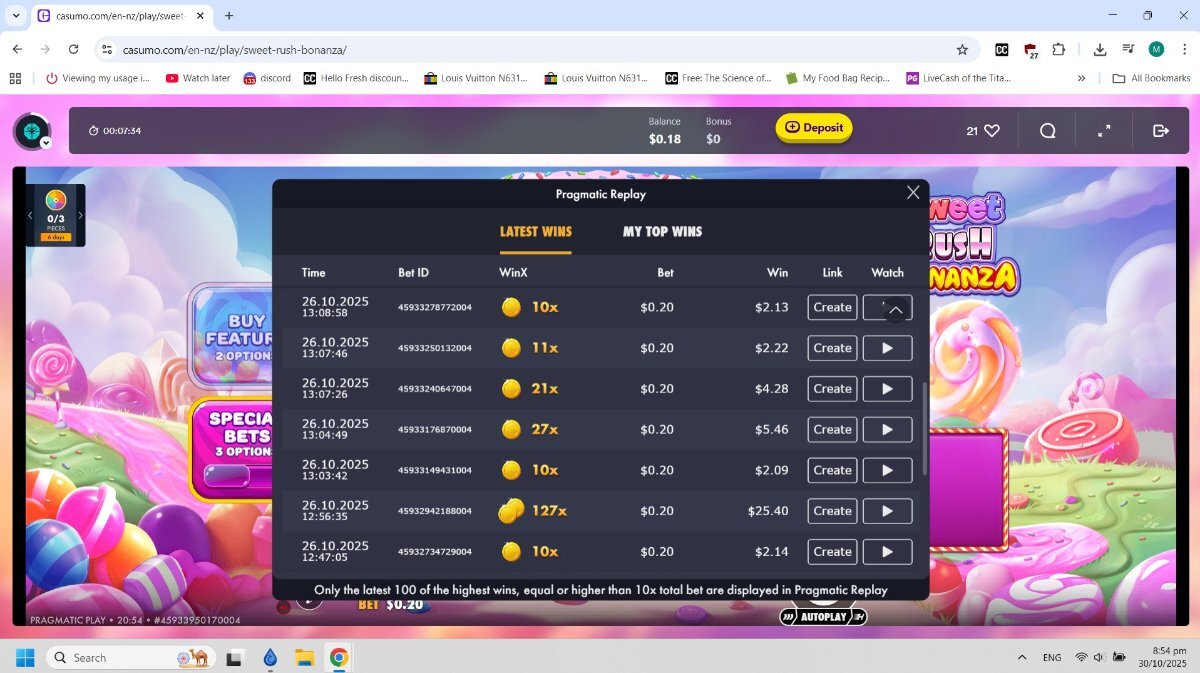Watch replay of the 127x win
Viewport: 1200px width, 673px height.
click(x=887, y=511)
